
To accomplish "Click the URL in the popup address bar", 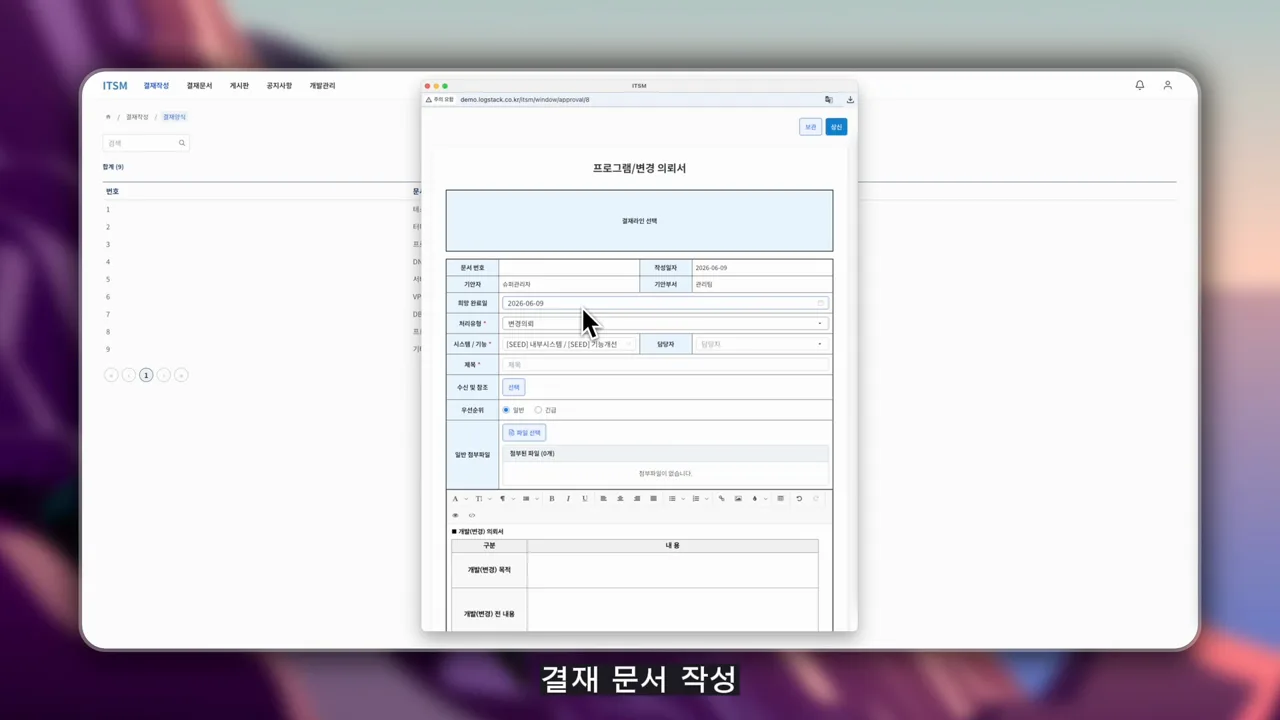I will [525, 100].
